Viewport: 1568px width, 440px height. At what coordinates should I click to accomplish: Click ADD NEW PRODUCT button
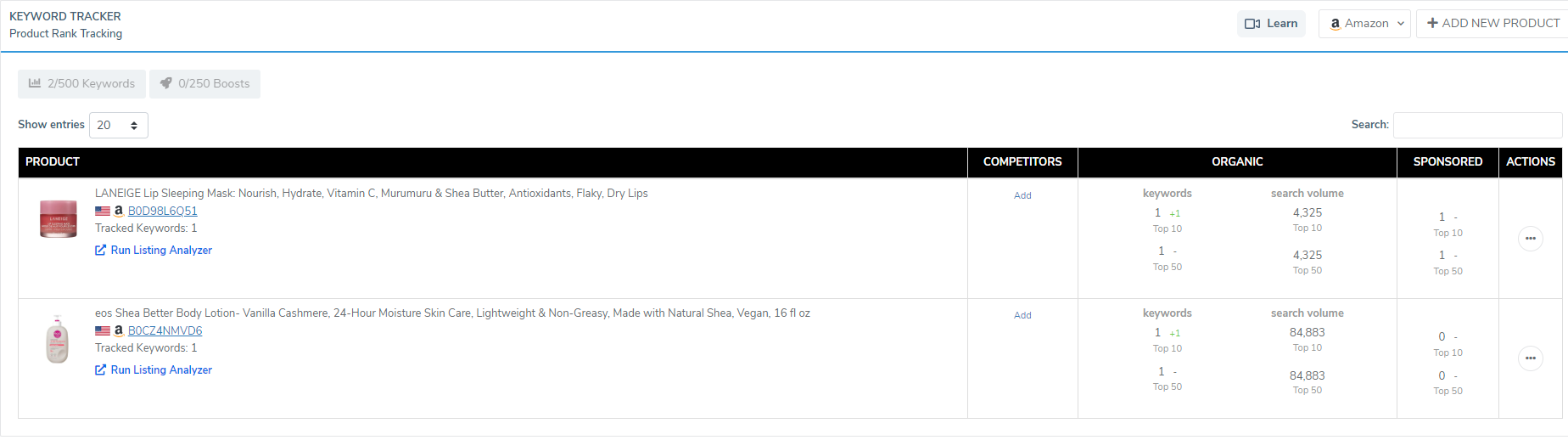(1492, 24)
